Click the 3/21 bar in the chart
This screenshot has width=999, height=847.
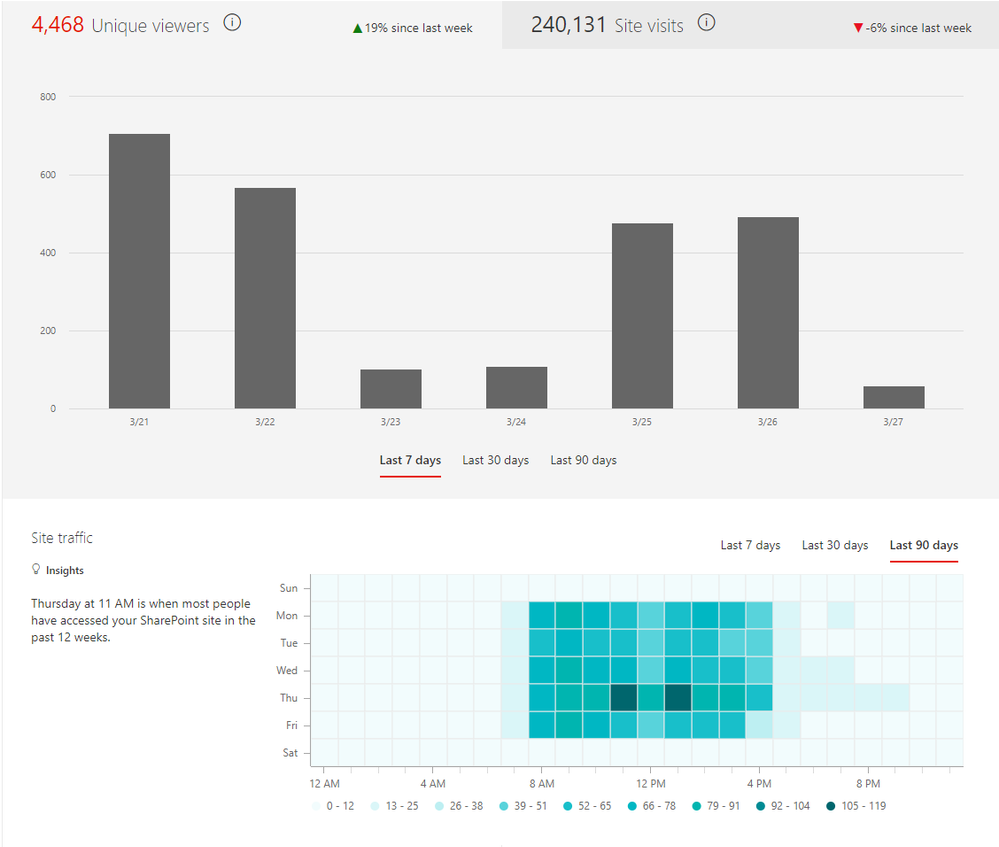click(140, 271)
